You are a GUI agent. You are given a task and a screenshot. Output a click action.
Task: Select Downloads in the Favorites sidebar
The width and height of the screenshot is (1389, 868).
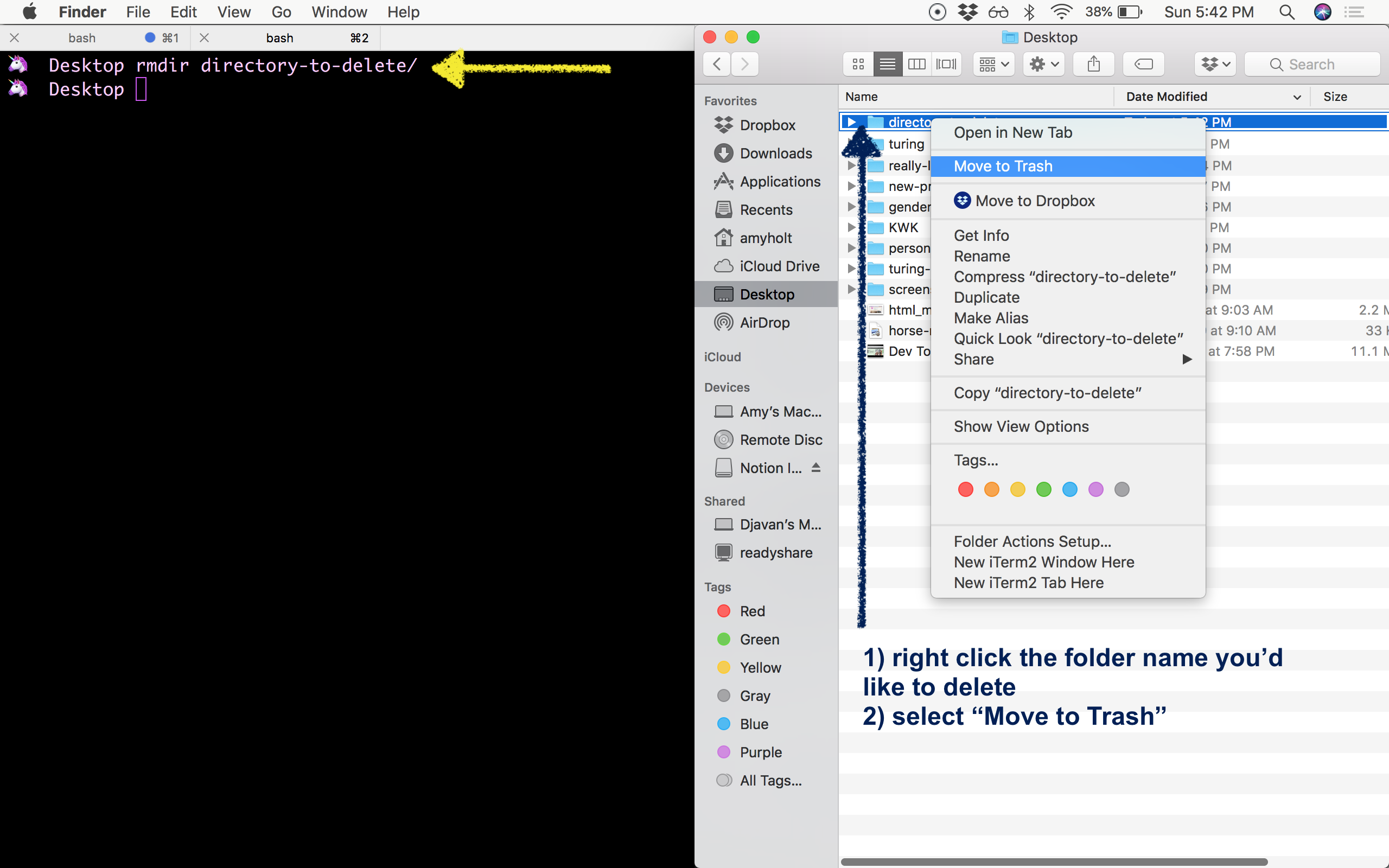(775, 152)
